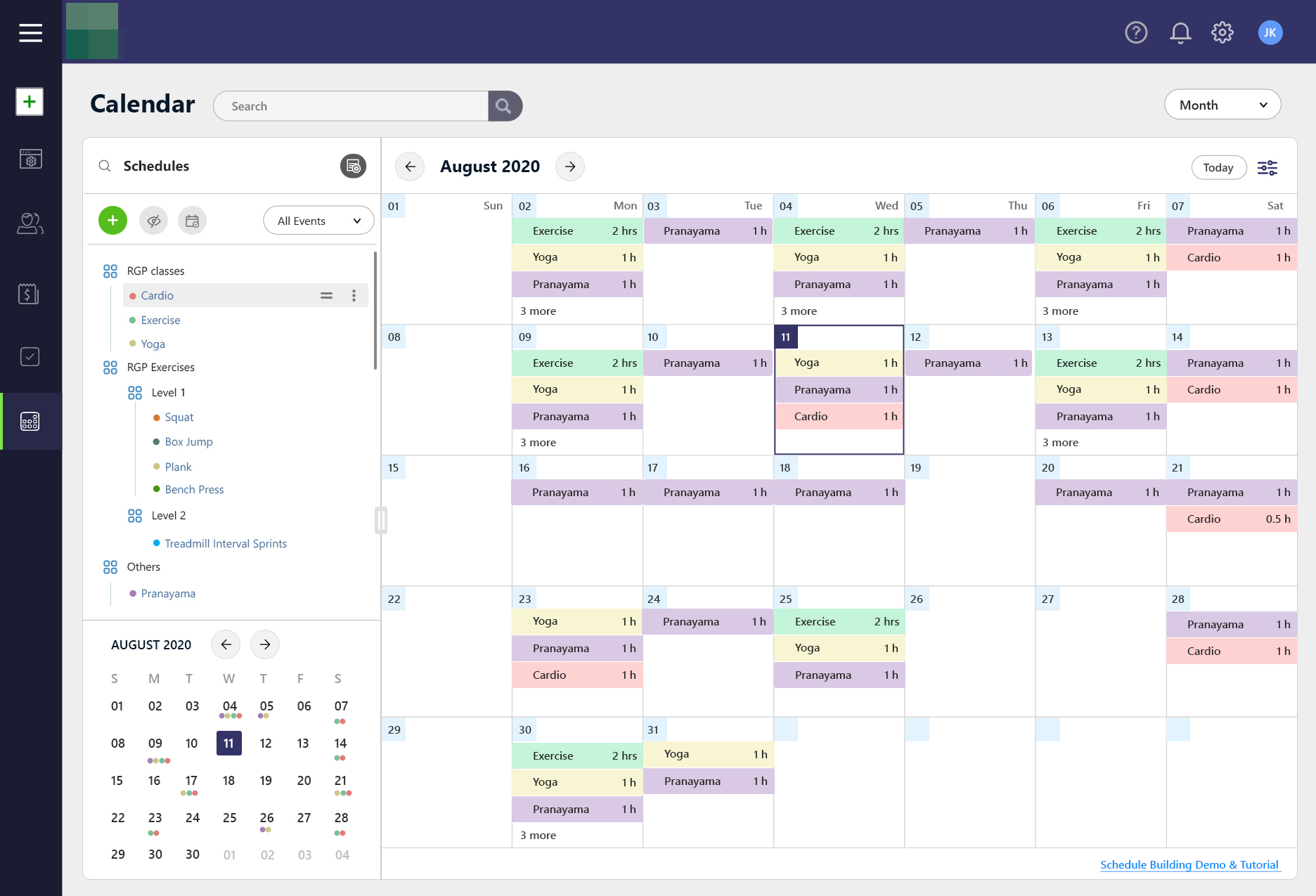Open help question mark icon

1136,32
